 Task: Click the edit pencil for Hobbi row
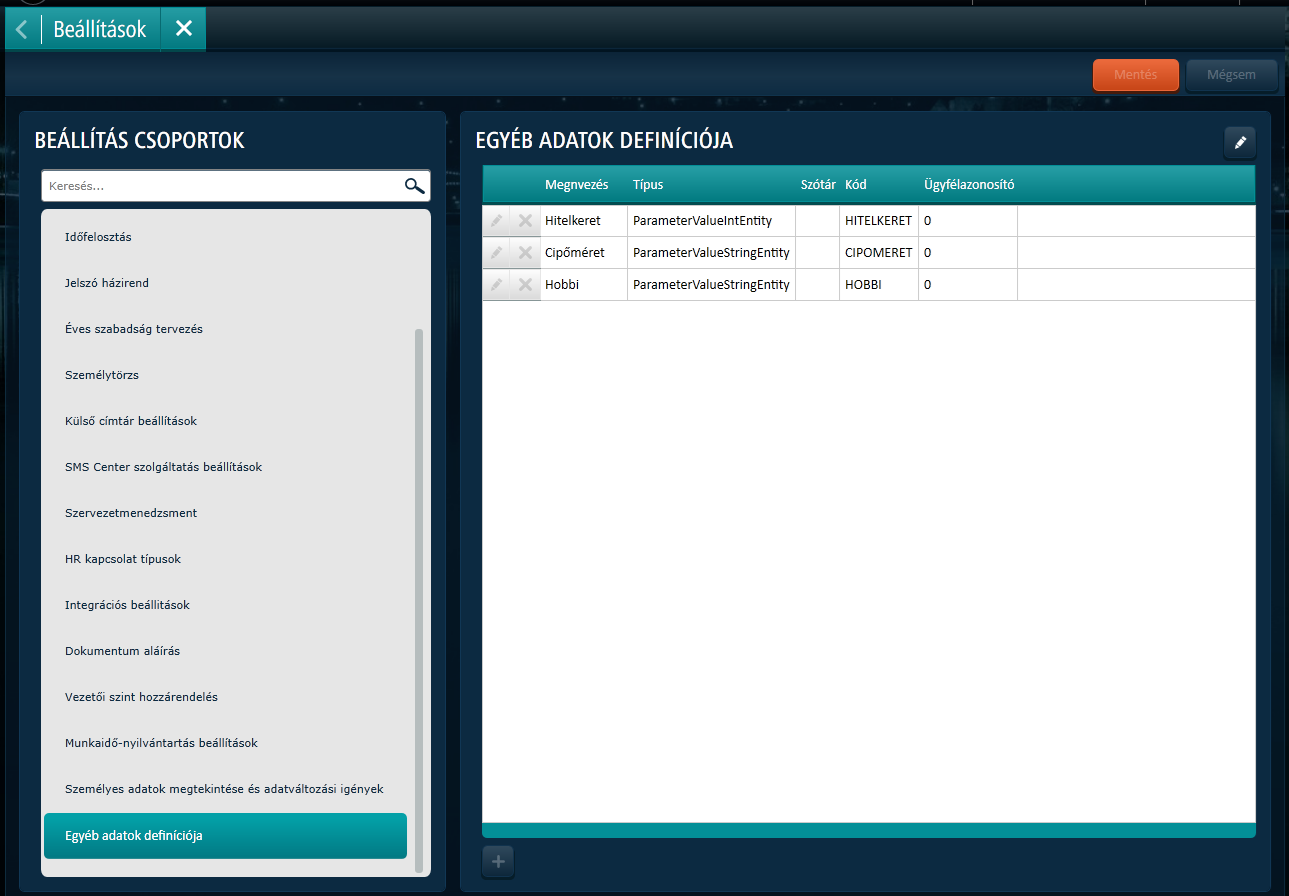point(496,285)
